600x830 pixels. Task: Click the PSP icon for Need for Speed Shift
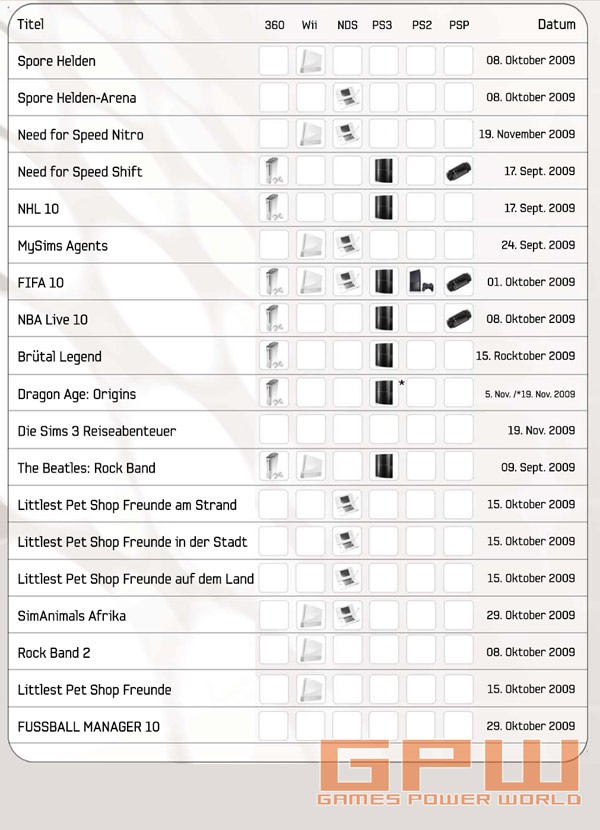click(x=458, y=172)
